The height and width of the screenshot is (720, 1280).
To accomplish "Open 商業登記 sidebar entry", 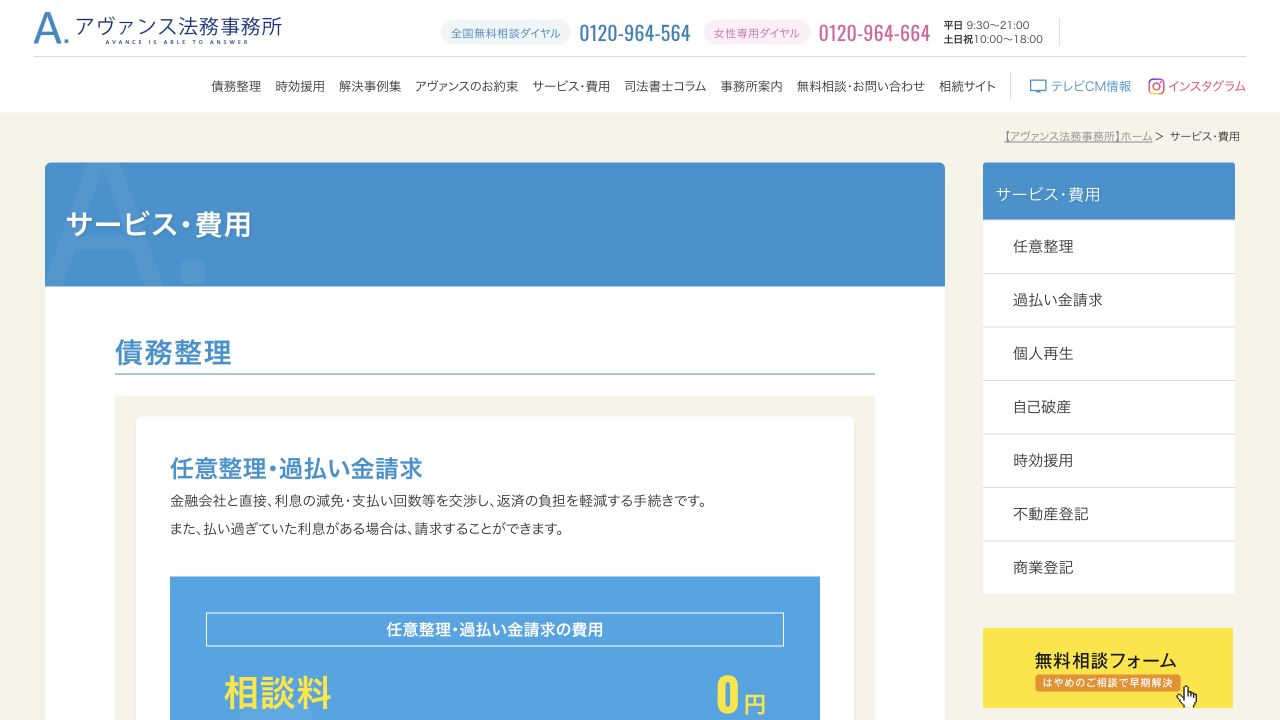I will [x=1109, y=568].
